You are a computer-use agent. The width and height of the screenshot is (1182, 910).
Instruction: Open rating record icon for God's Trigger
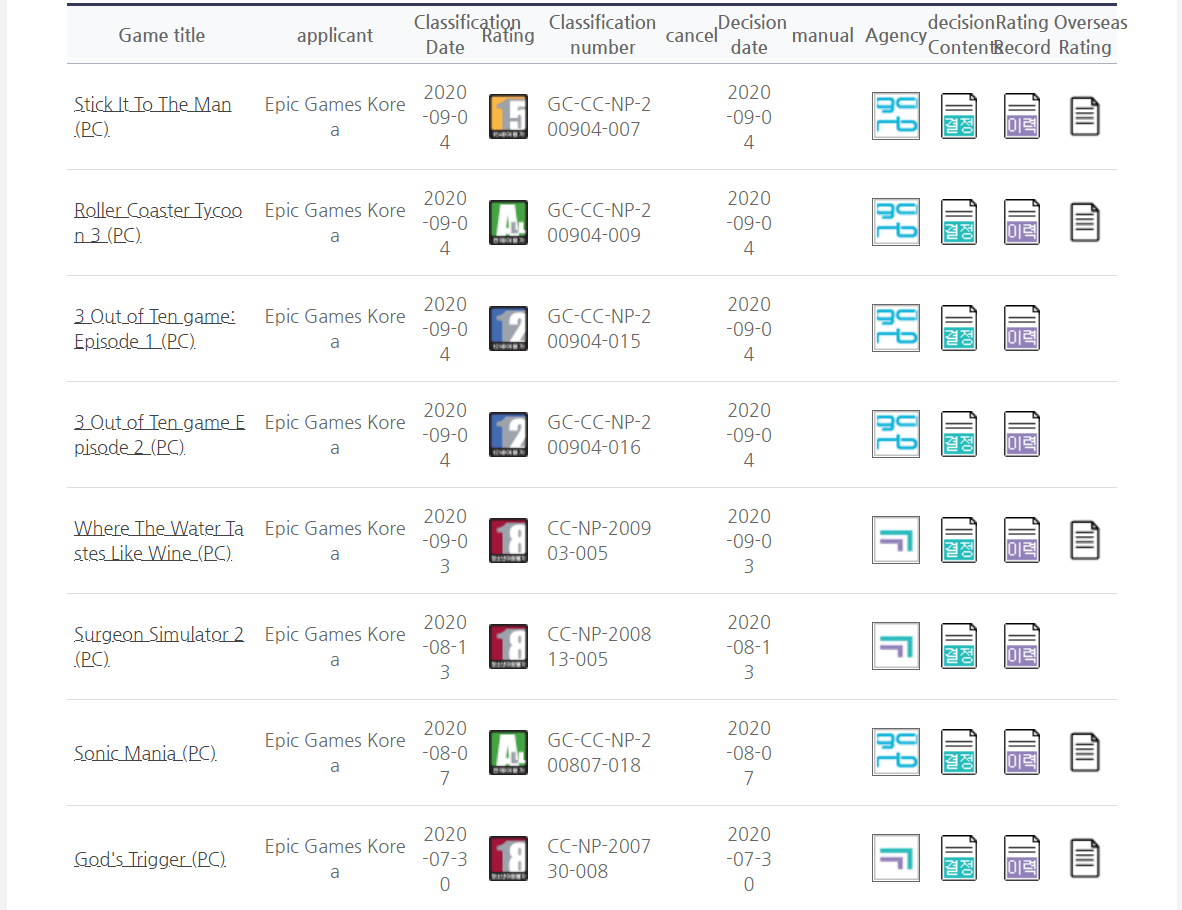pos(1022,859)
